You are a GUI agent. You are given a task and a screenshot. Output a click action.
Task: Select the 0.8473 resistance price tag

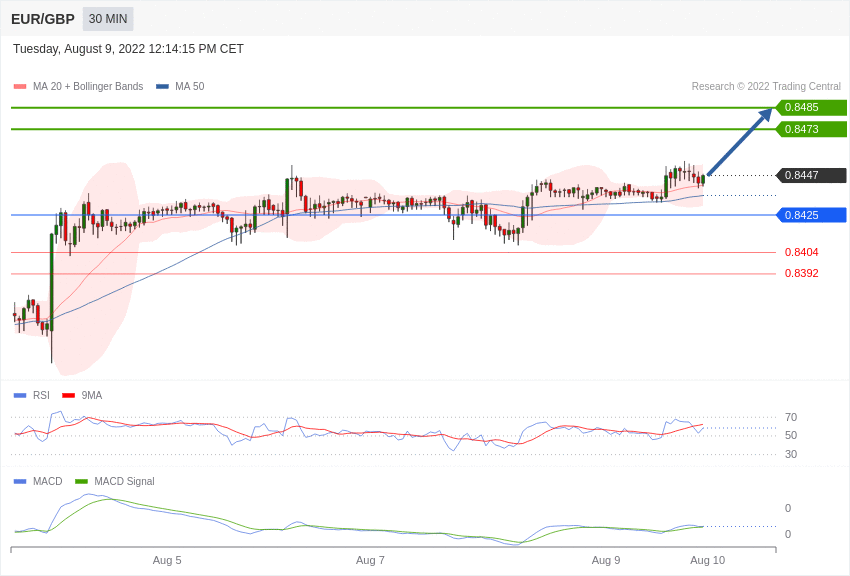point(810,129)
